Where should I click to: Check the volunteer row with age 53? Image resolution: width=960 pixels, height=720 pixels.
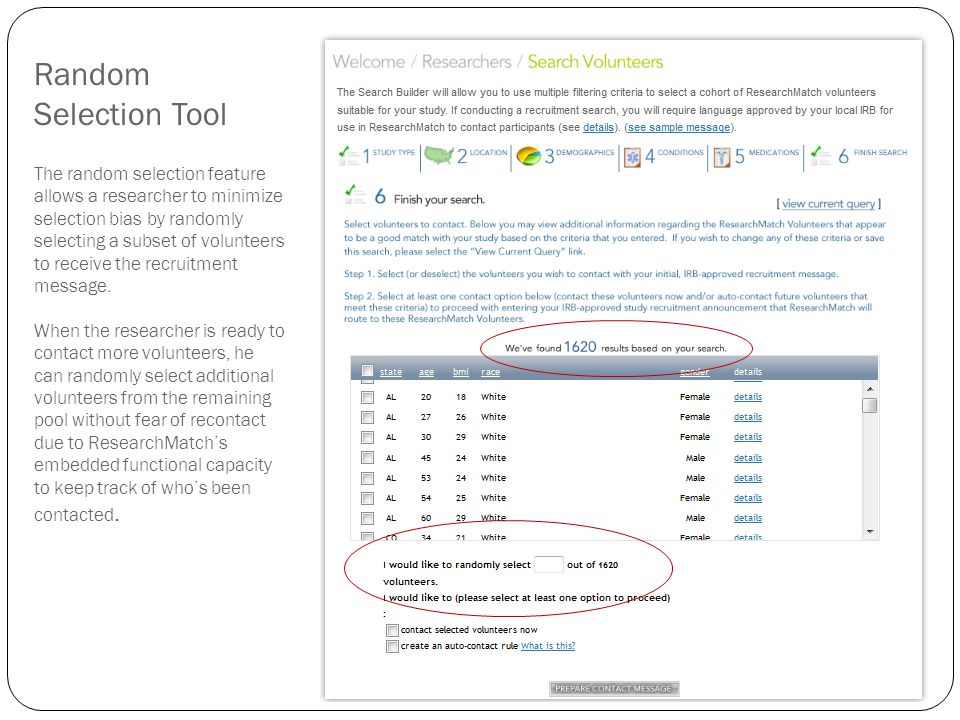coord(367,478)
